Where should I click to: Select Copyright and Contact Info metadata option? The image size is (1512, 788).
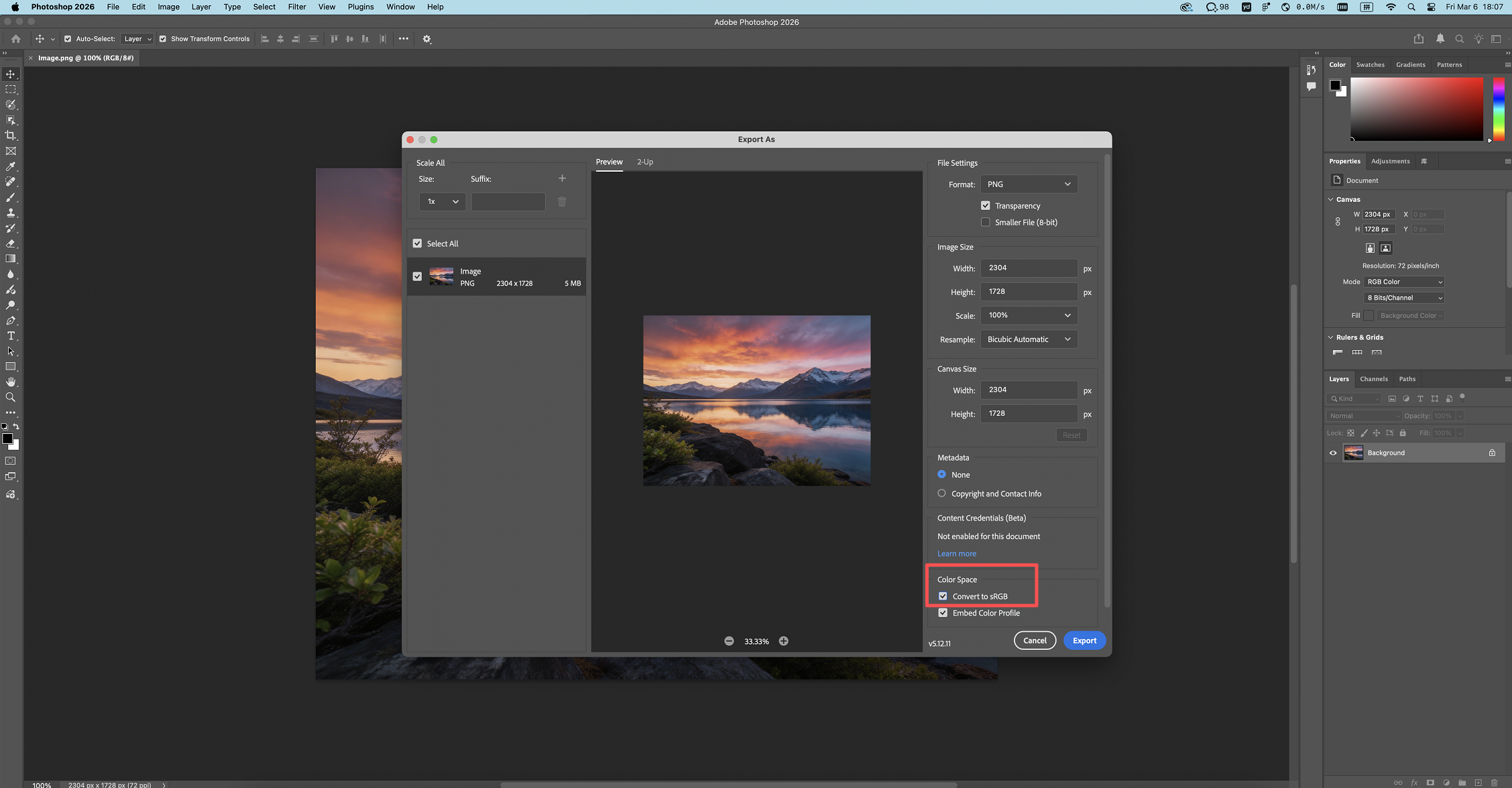pos(942,494)
